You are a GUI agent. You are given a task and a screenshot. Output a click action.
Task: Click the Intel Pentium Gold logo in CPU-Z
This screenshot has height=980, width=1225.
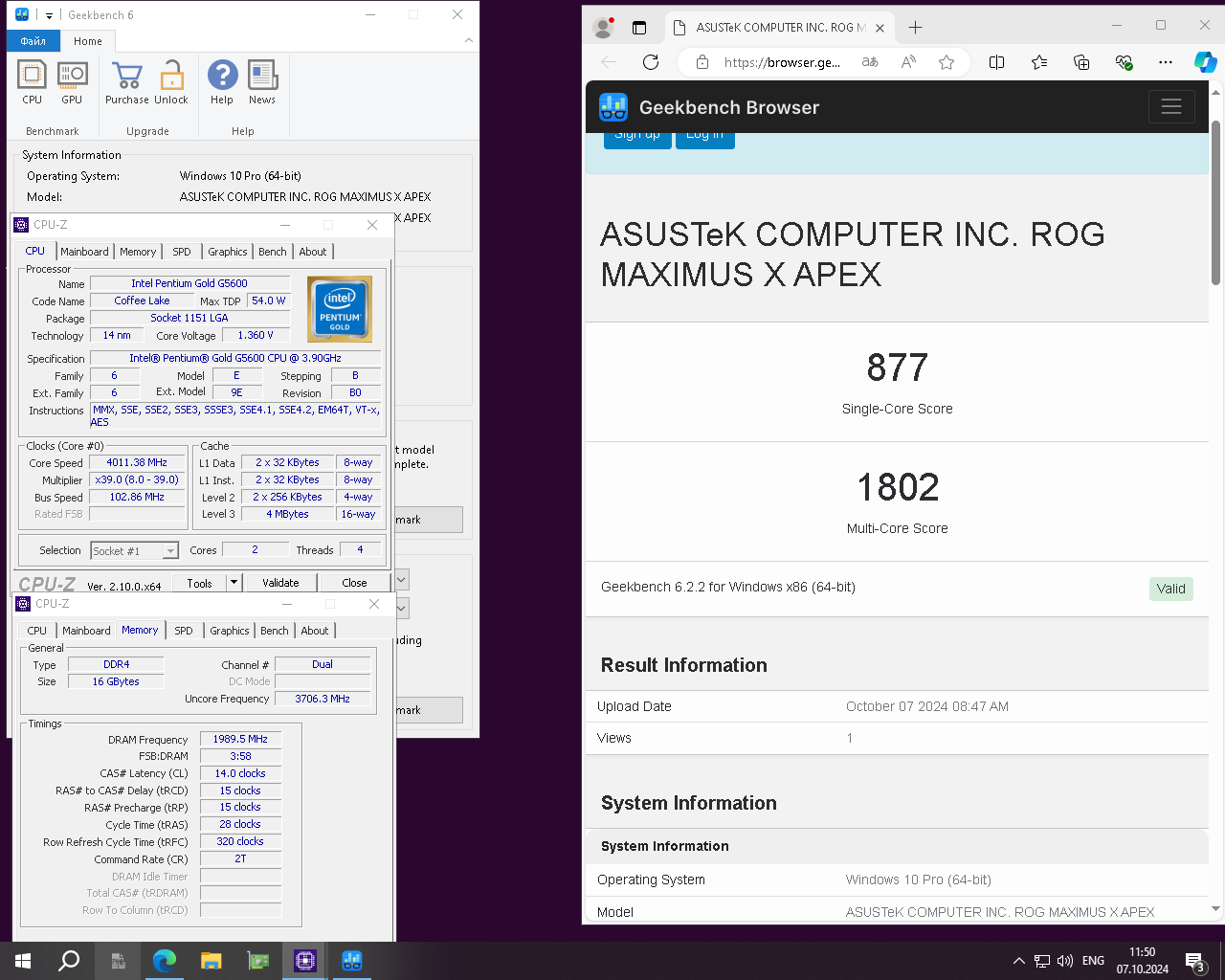(340, 309)
